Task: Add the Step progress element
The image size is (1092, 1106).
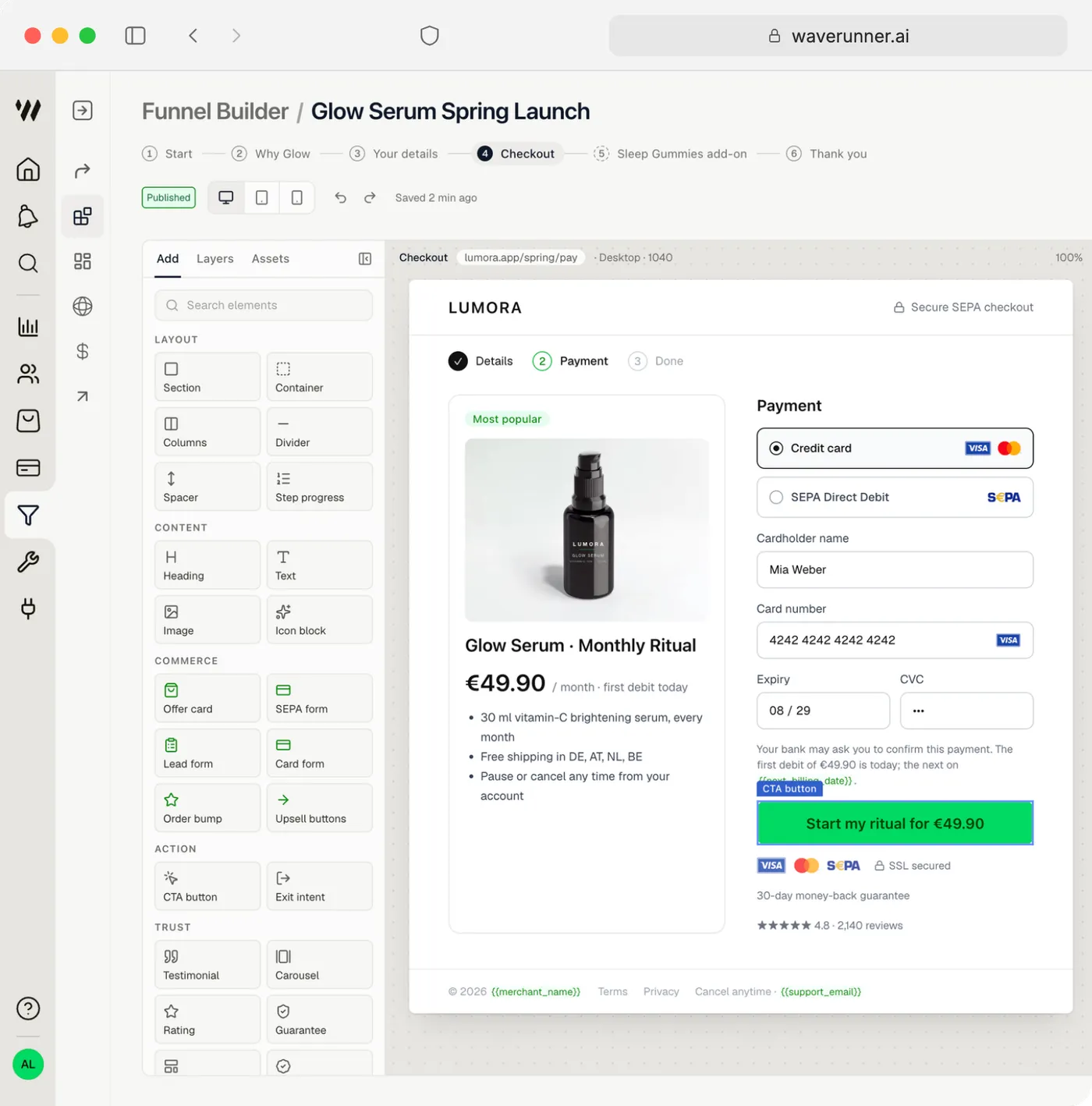Action: [320, 487]
